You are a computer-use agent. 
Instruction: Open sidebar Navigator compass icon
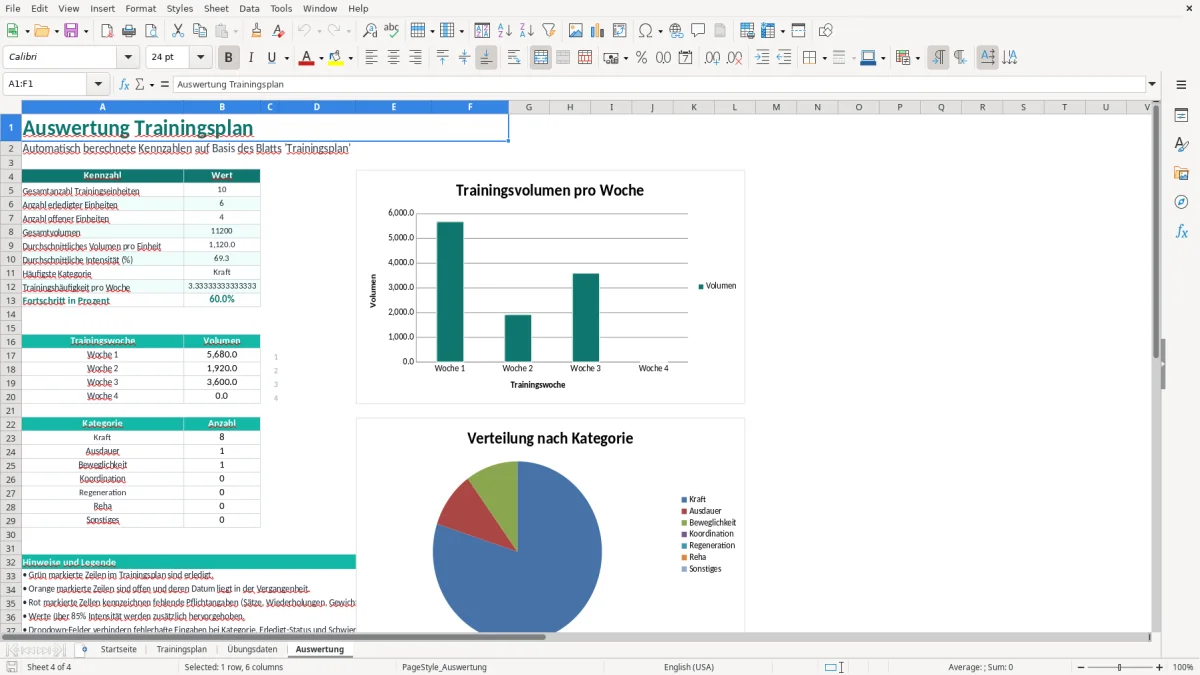point(1181,202)
